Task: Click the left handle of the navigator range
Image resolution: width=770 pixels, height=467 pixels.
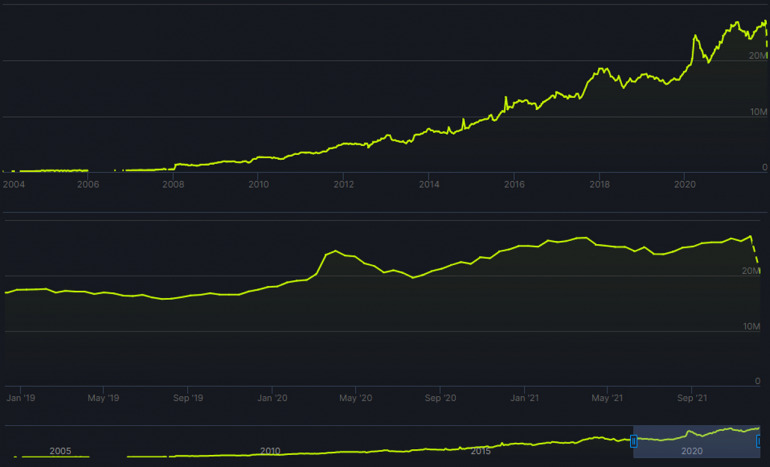Action: point(633,441)
